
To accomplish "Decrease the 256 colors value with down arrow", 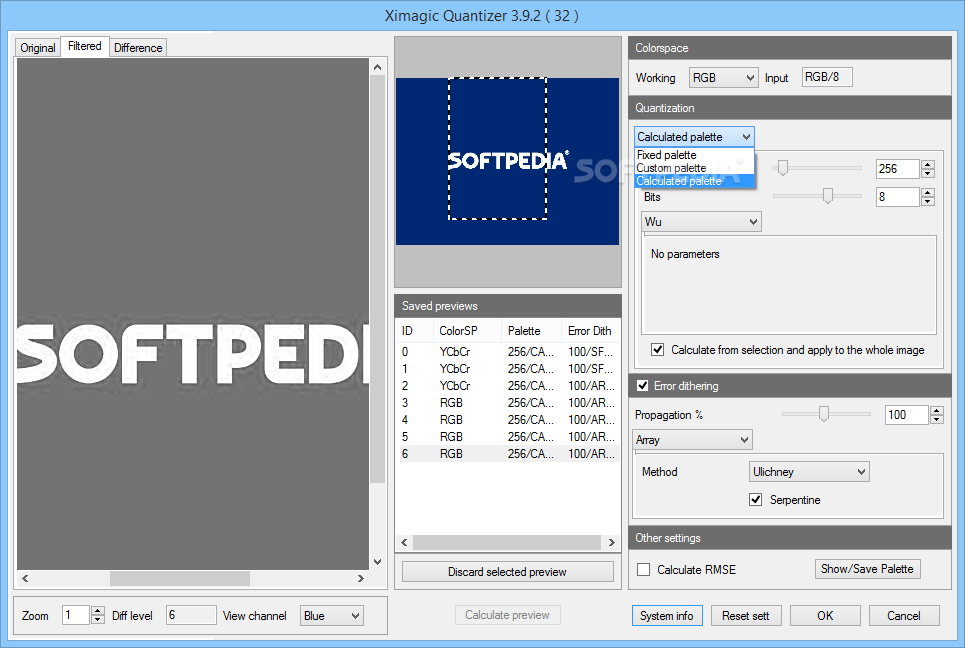I will point(928,174).
